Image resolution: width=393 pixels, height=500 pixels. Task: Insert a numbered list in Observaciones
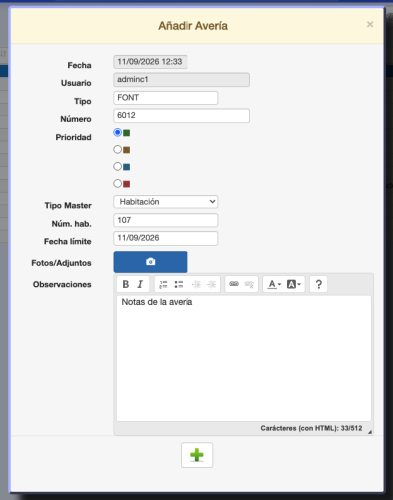[x=163, y=284]
